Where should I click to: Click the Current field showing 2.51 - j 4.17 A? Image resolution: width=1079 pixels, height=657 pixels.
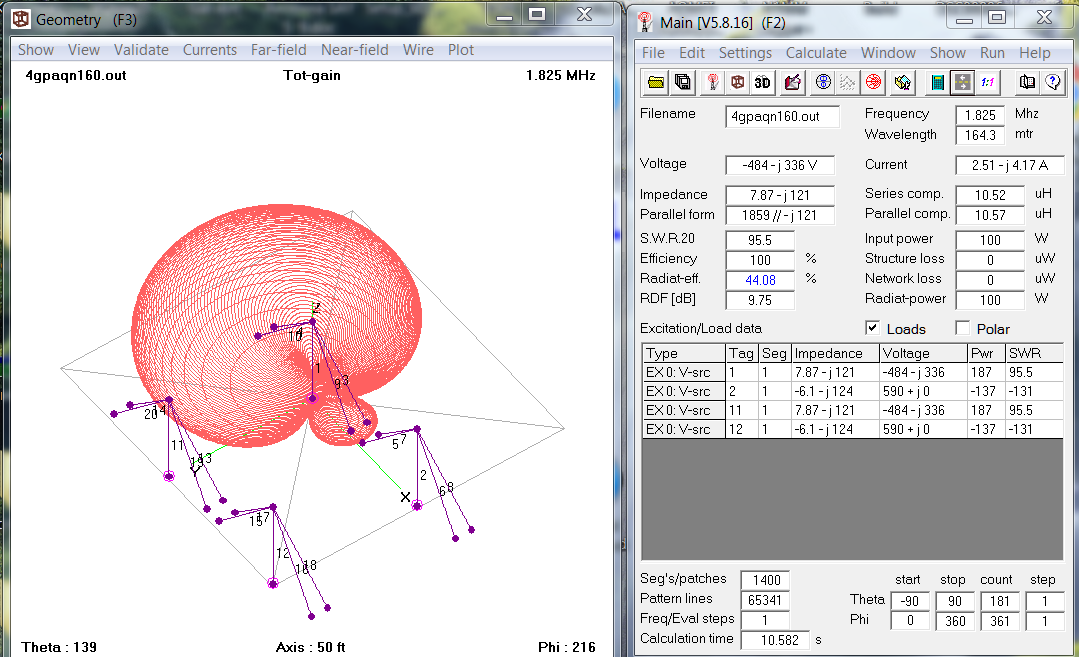[x=1009, y=165]
